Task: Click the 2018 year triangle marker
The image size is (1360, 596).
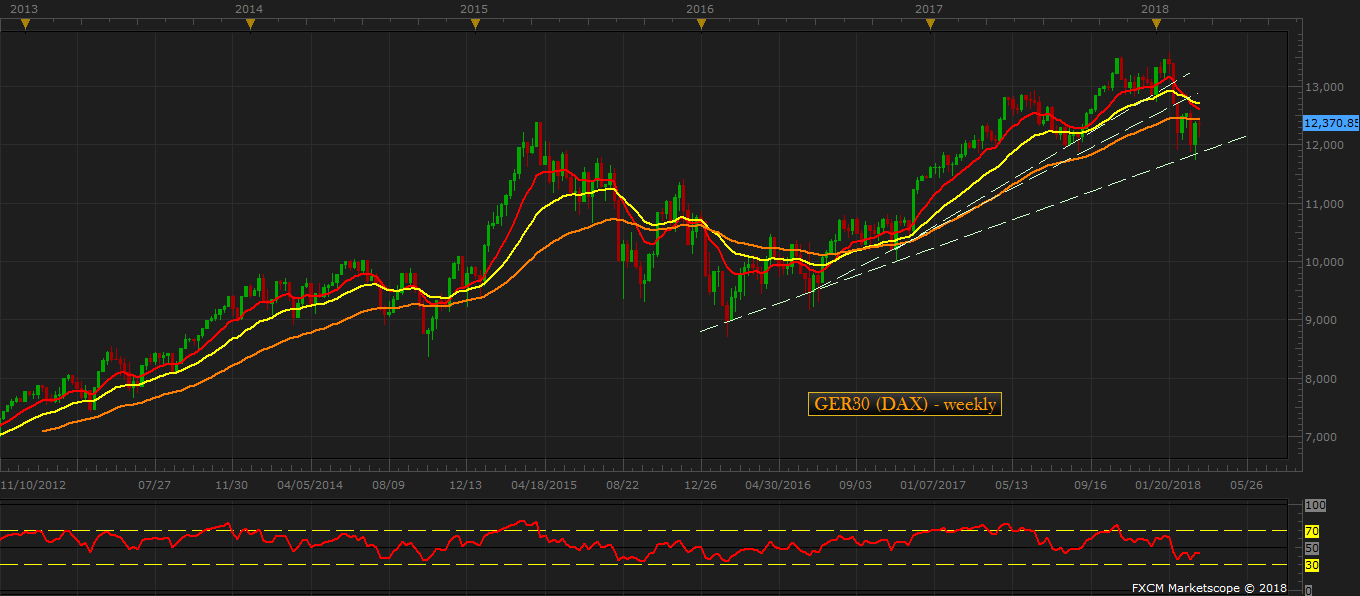Action: (1155, 25)
